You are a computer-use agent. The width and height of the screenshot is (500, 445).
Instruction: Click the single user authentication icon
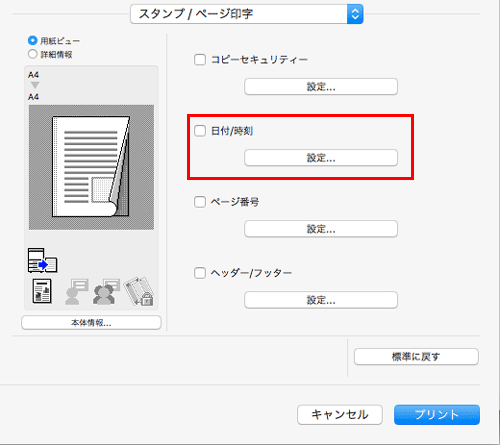pyautogui.click(x=77, y=292)
